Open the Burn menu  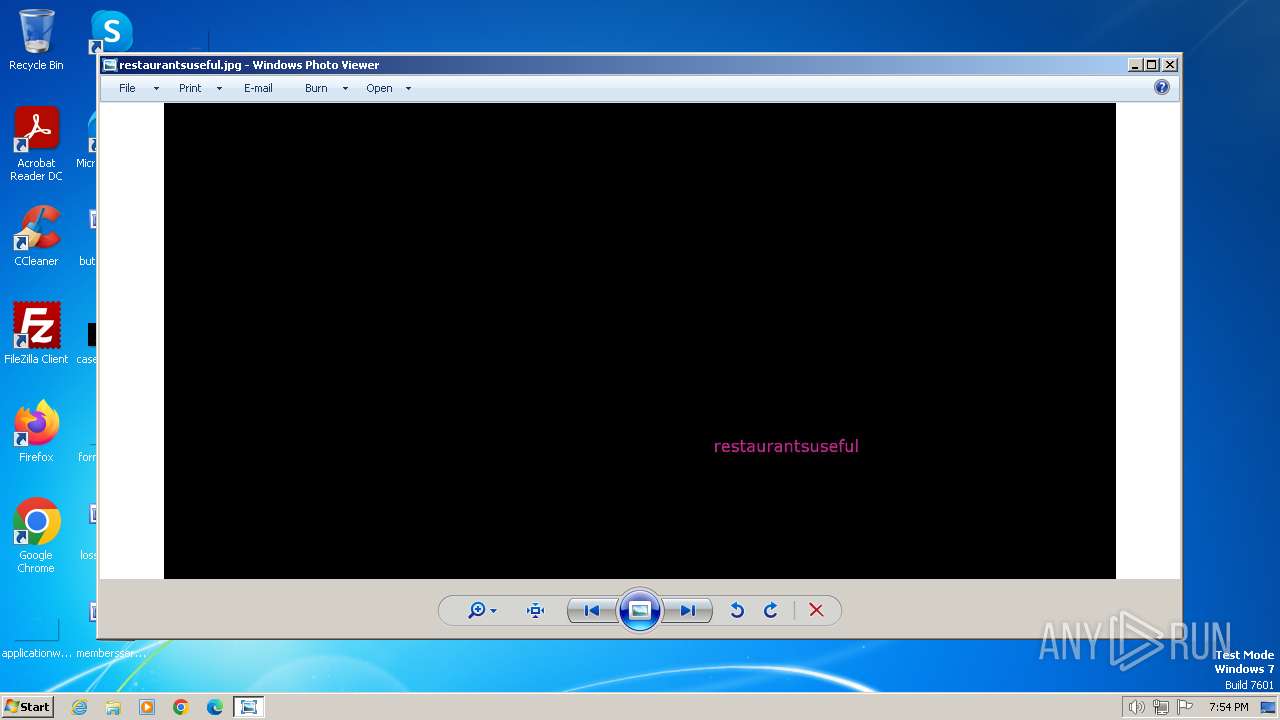(316, 88)
